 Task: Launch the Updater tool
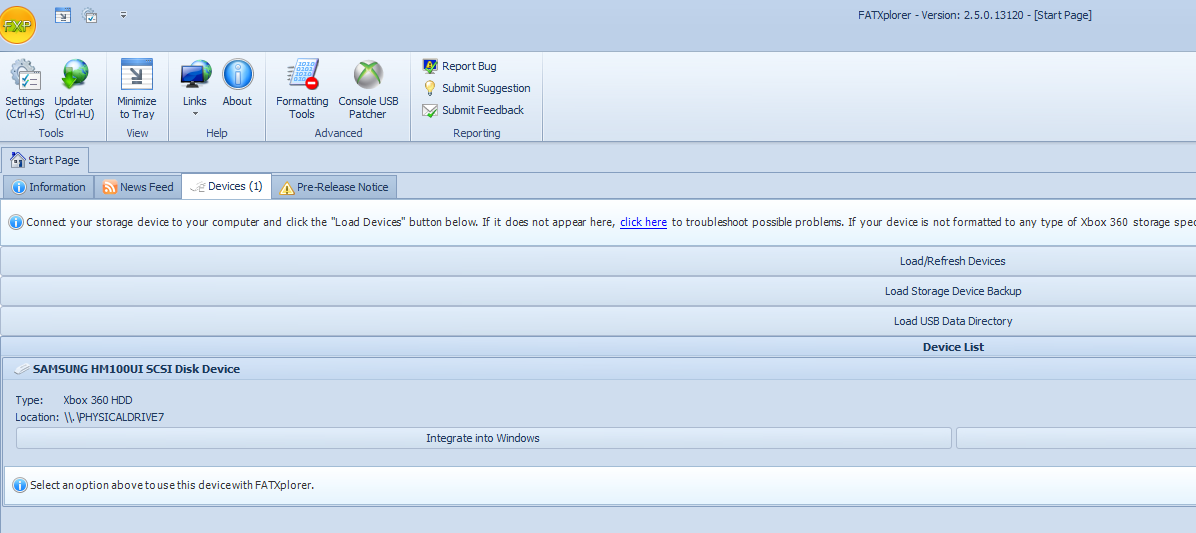[74, 88]
